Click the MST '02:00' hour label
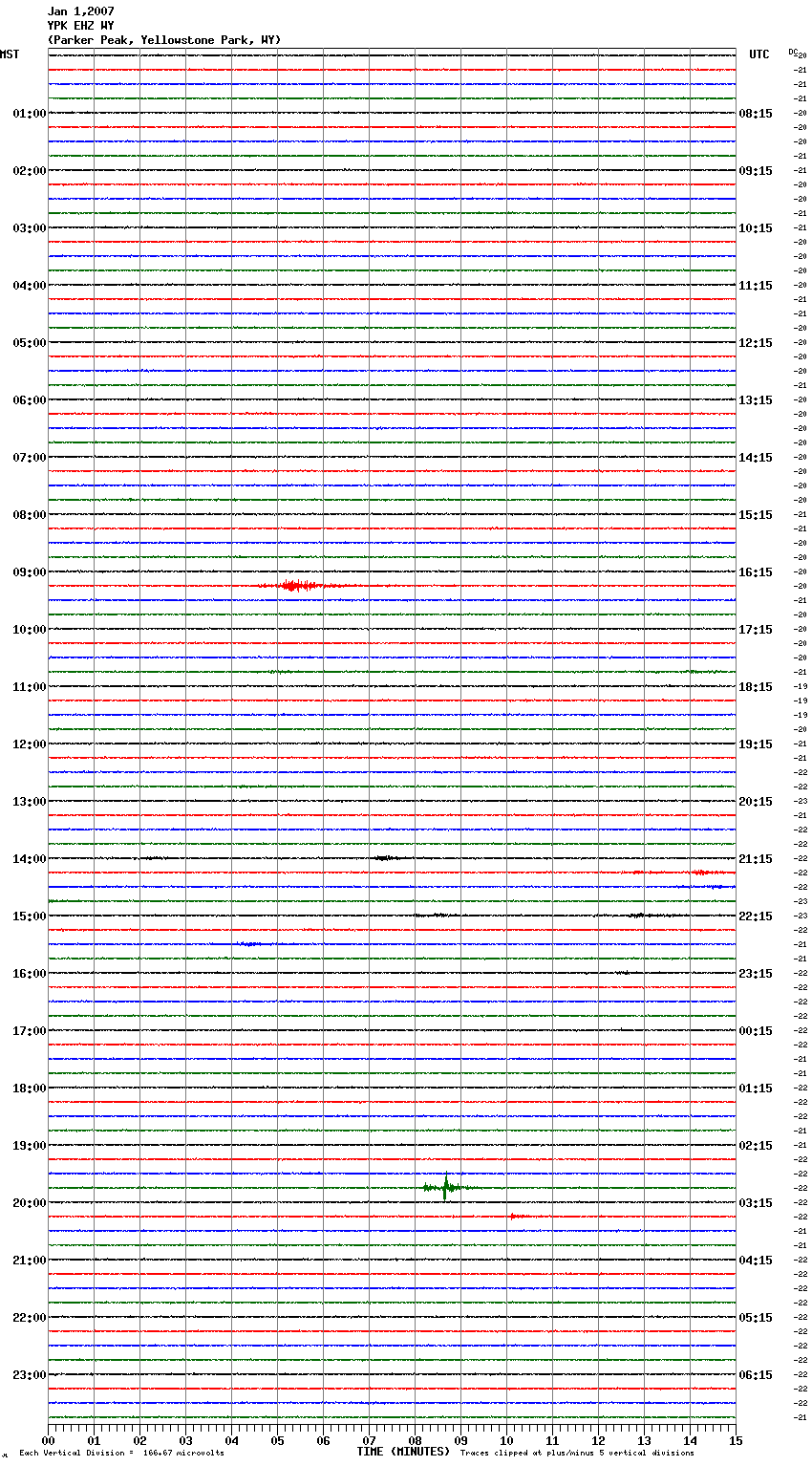 click(30, 171)
